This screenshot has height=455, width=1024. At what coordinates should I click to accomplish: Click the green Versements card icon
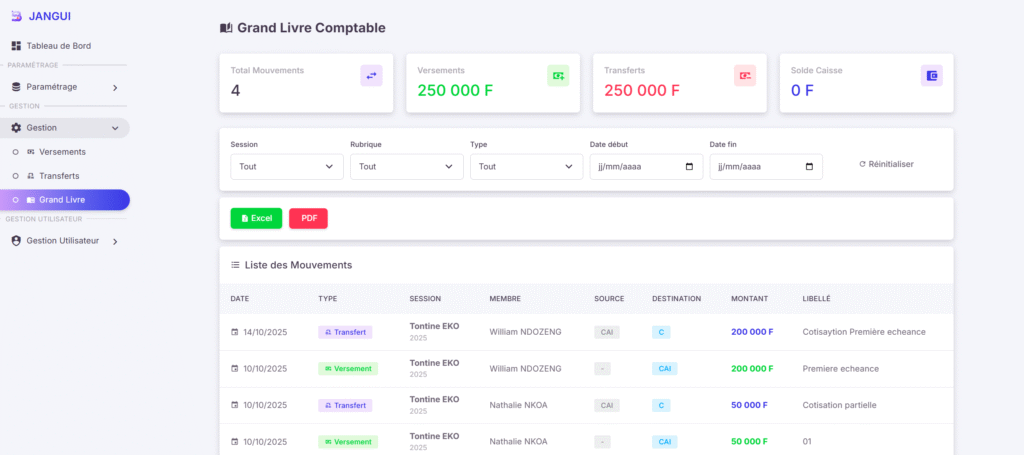(558, 75)
